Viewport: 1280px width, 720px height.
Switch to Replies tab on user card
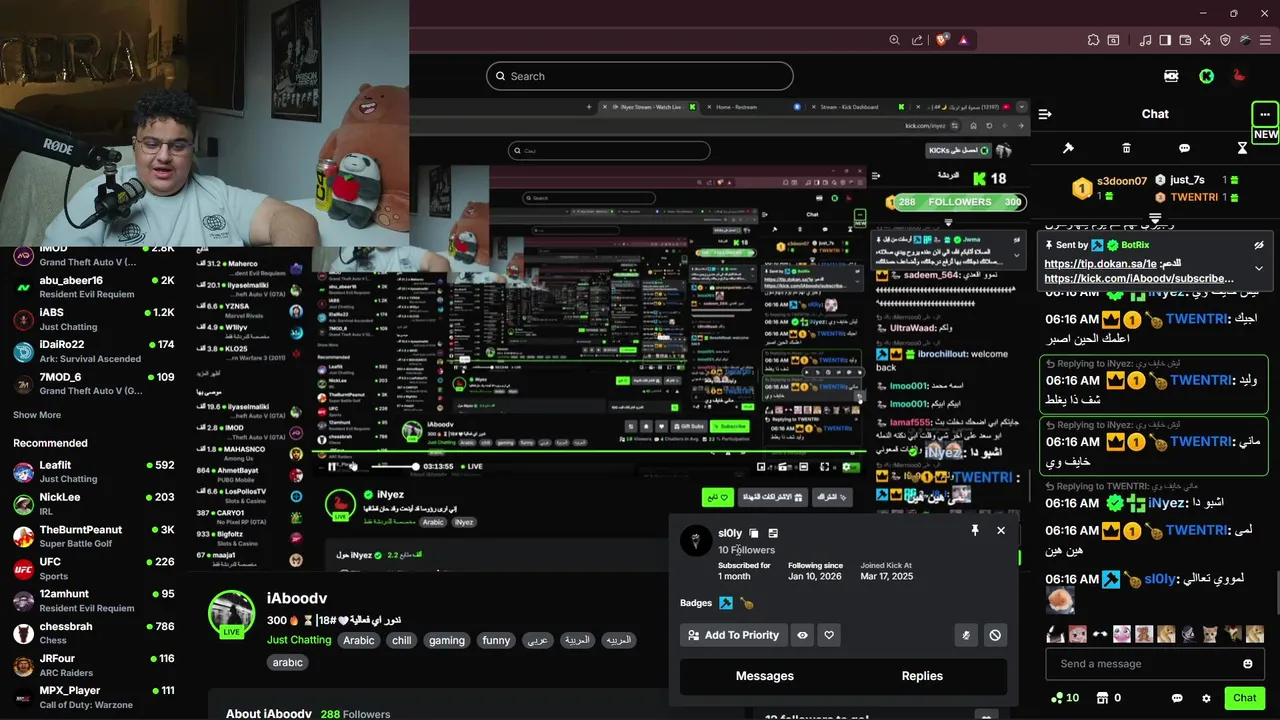click(922, 676)
